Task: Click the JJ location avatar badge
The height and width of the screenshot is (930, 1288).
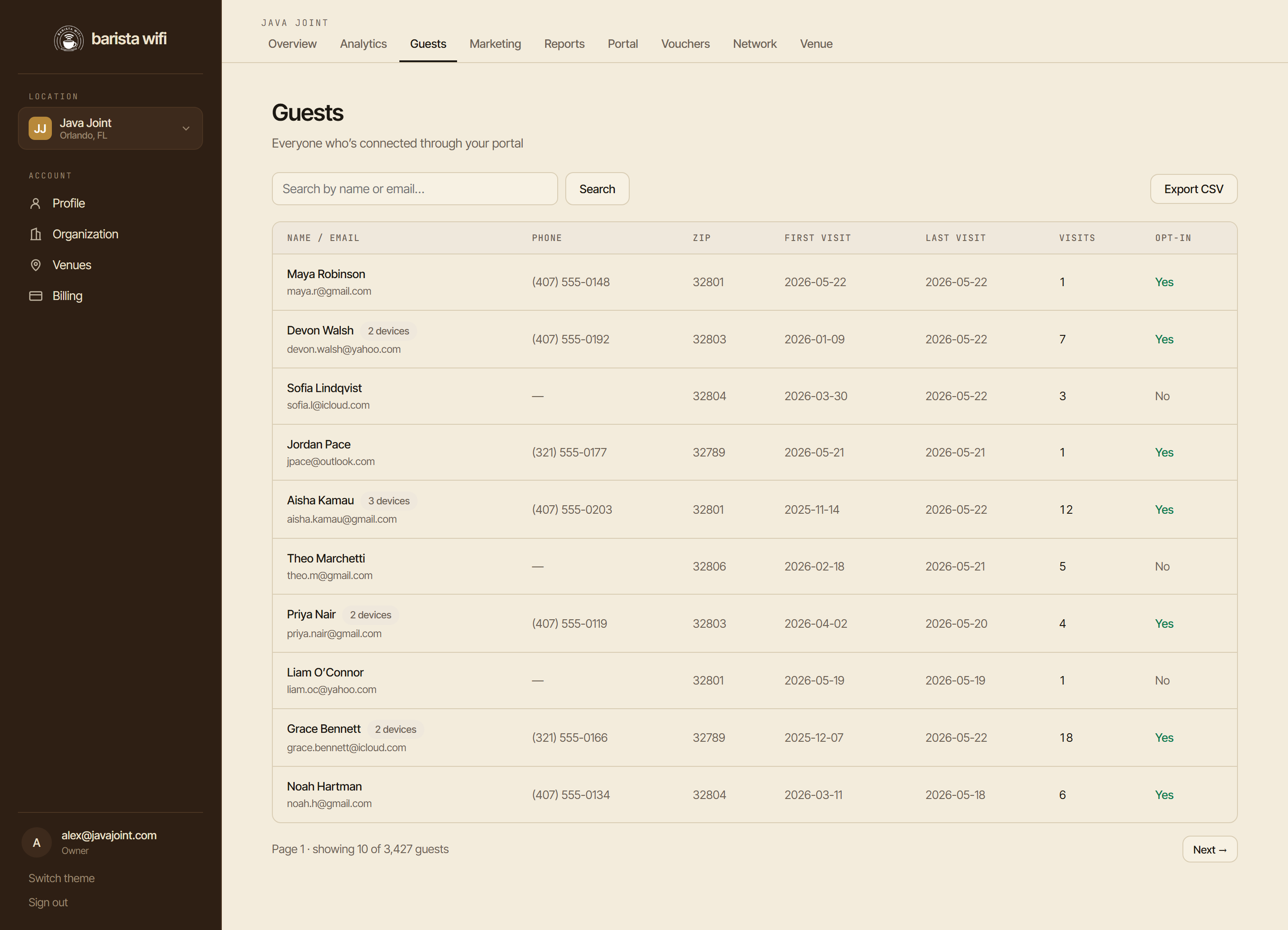Action: [x=40, y=128]
